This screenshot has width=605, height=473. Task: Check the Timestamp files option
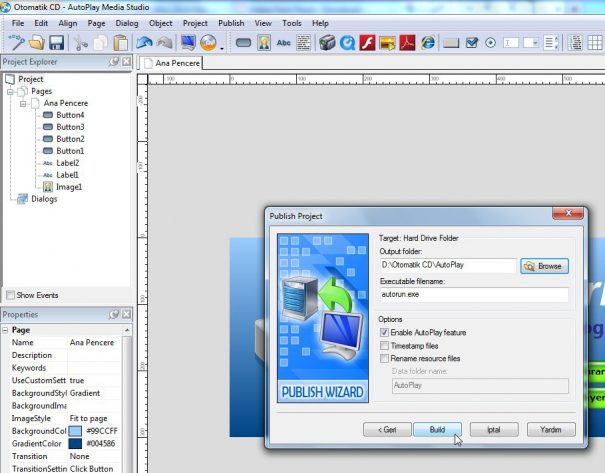coord(384,345)
